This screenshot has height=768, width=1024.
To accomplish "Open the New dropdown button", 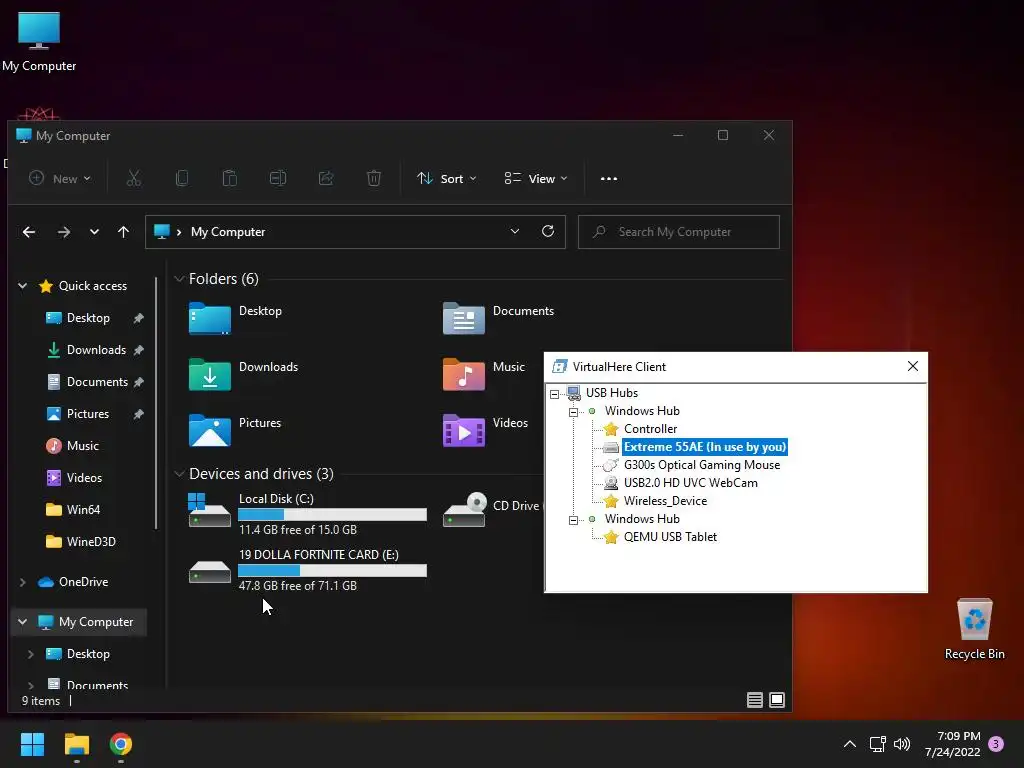I will [59, 178].
